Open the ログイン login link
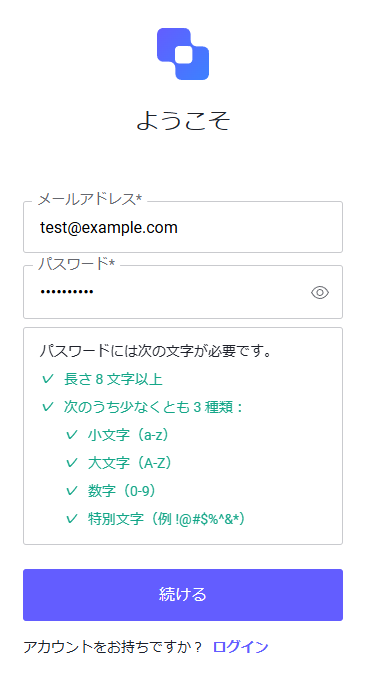Viewport: 366px width, 681px height. [x=241, y=647]
